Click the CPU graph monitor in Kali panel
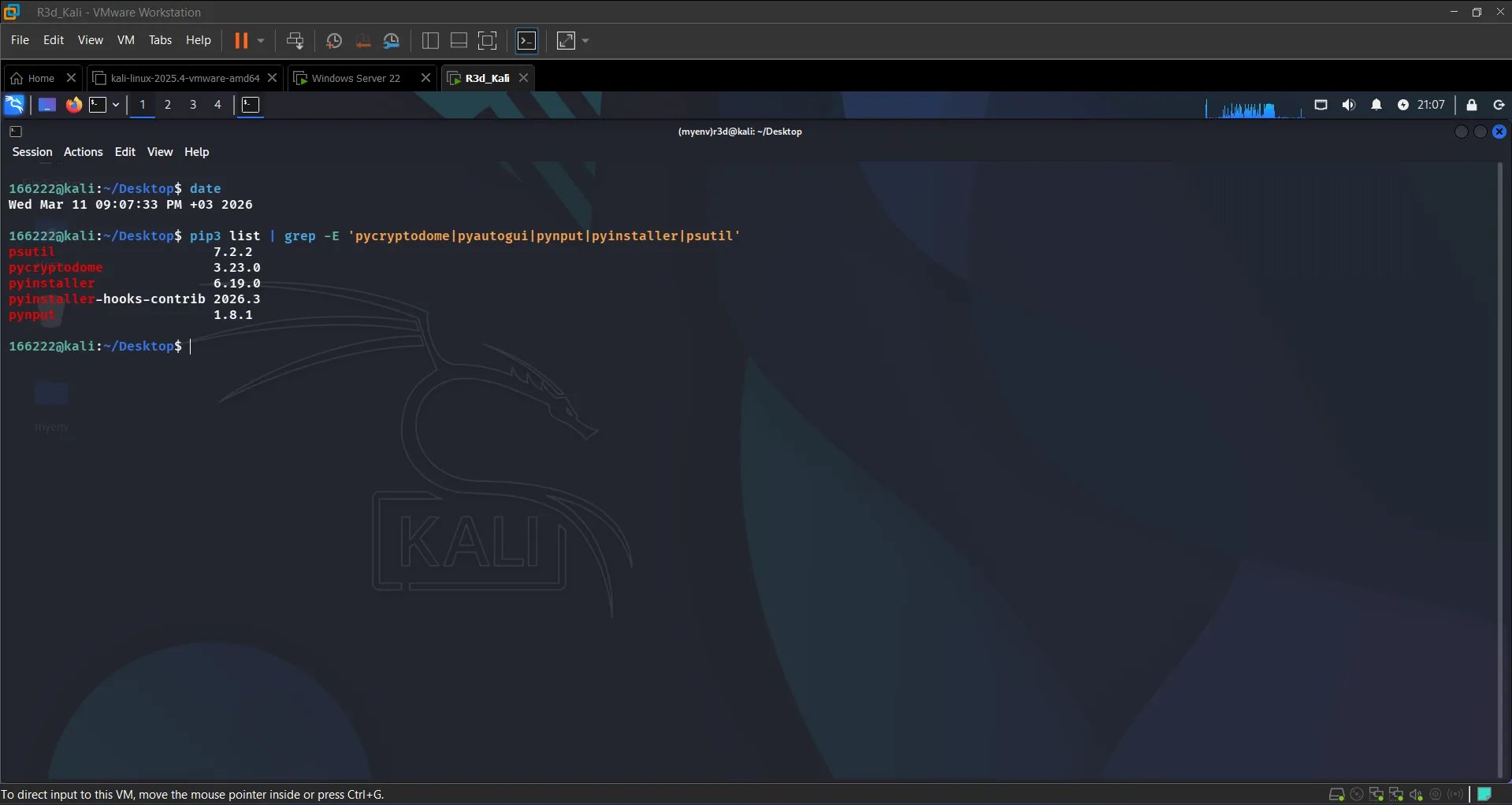Viewport: 1512px width, 805px height. pos(1254,107)
